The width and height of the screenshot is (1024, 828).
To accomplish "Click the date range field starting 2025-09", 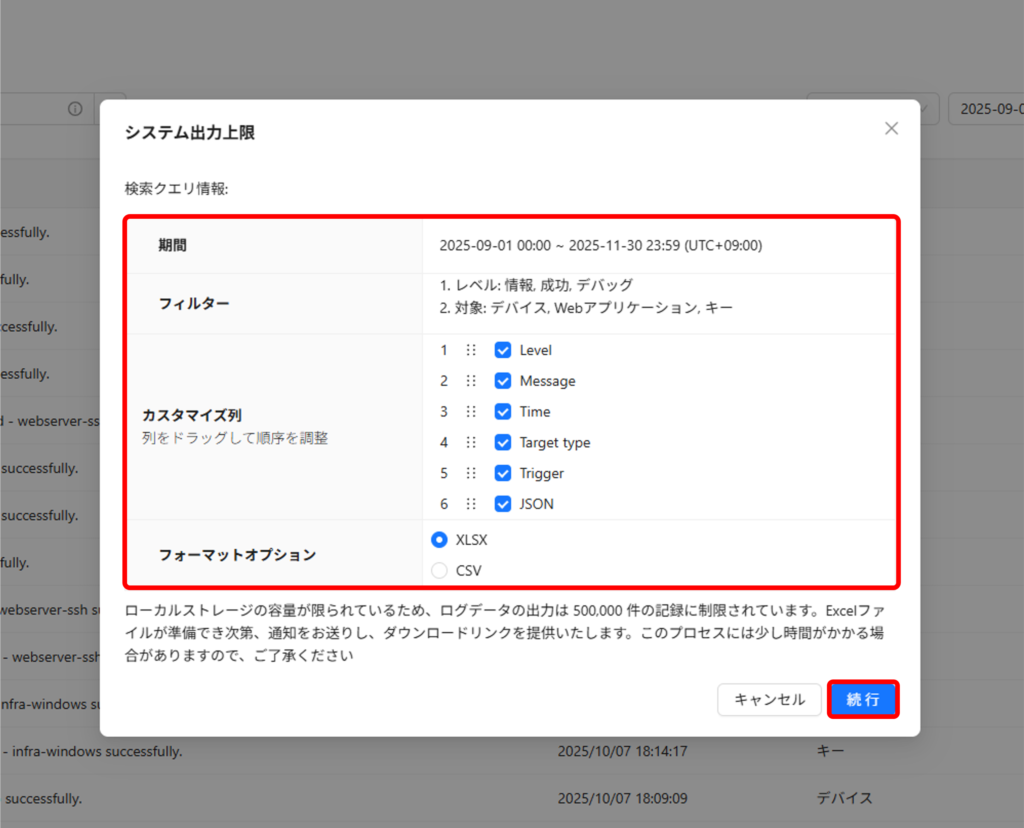I will pyautogui.click(x=985, y=109).
